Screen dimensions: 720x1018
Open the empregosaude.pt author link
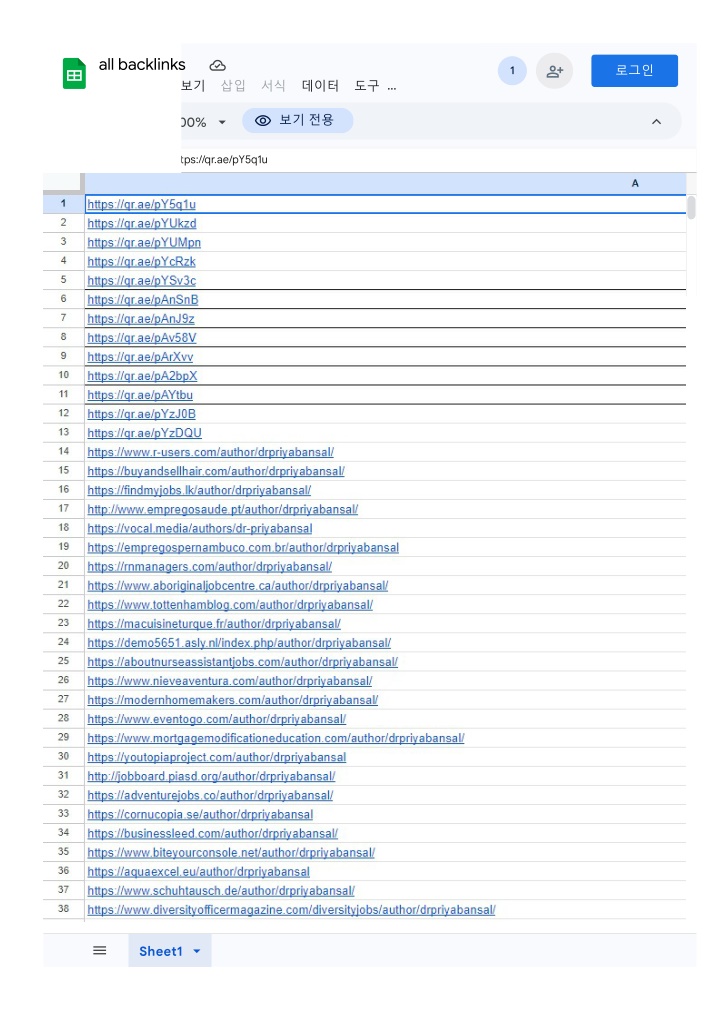[x=223, y=509]
